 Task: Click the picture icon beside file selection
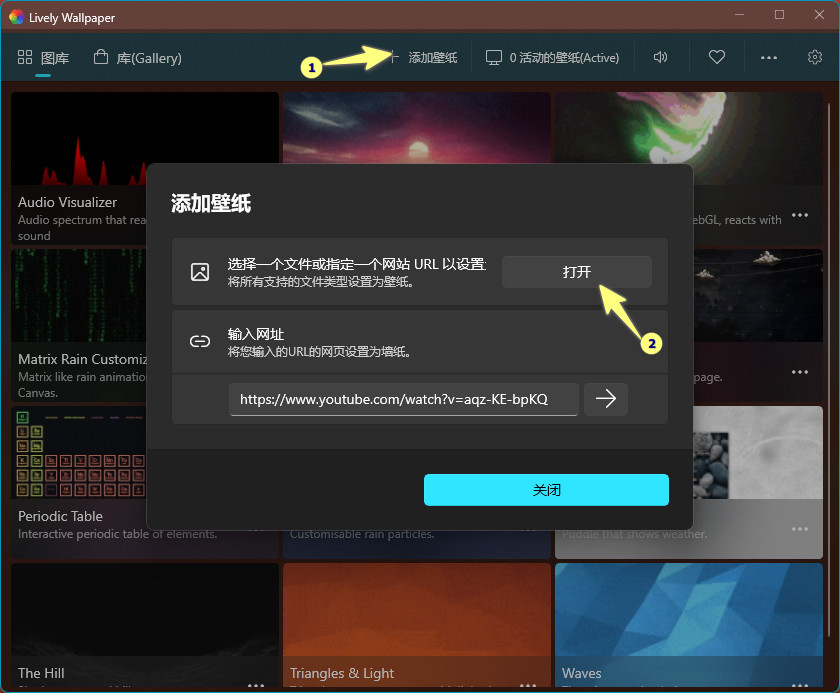click(200, 272)
